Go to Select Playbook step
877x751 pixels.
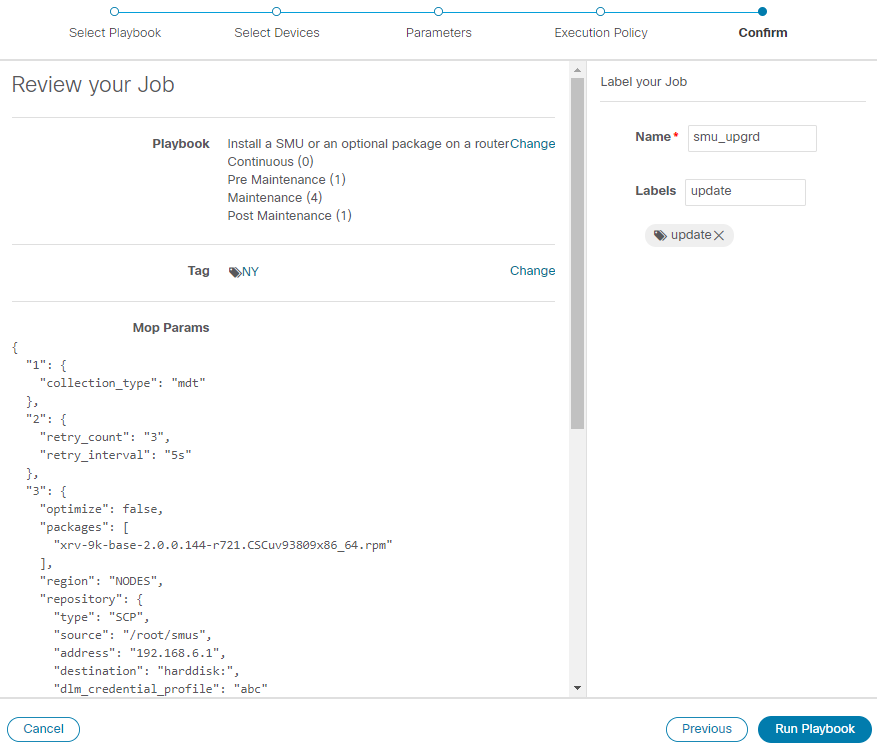pos(114,12)
